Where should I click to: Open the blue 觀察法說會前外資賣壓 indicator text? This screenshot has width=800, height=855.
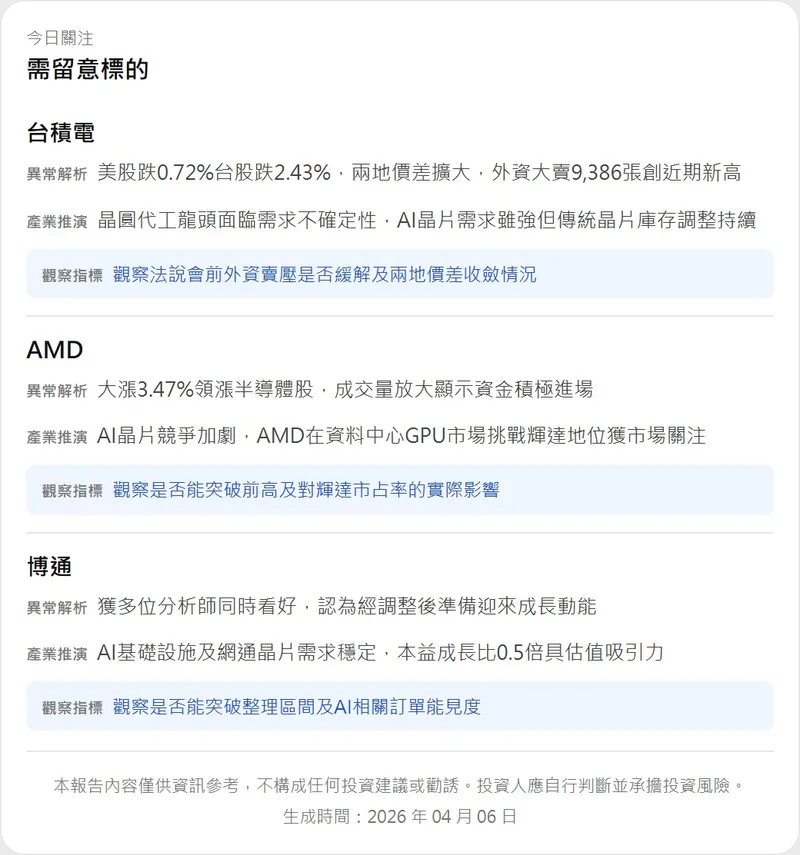coord(325,274)
